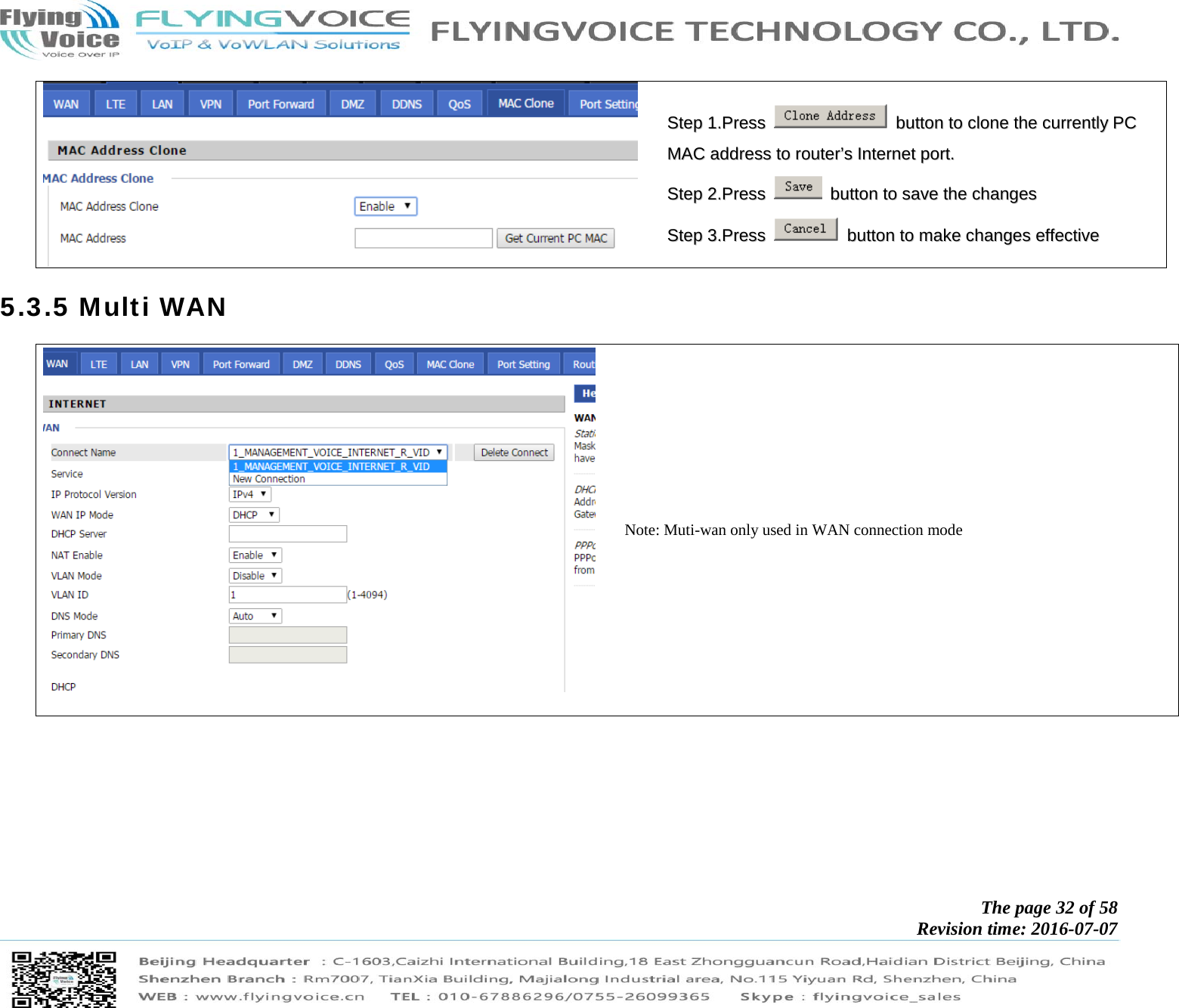The height and width of the screenshot is (1008, 1179).
Task: Choose 1_MANAGEMENT_VOICE_INTERNET_R_VID highlighted list option
Action: (x=338, y=466)
